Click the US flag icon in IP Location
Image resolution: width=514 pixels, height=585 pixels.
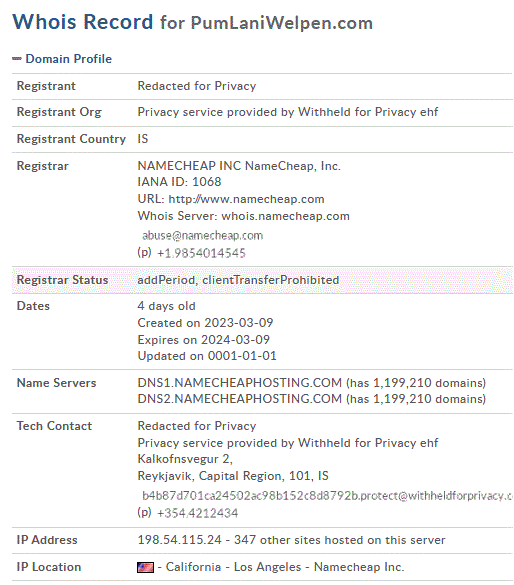[x=145, y=567]
